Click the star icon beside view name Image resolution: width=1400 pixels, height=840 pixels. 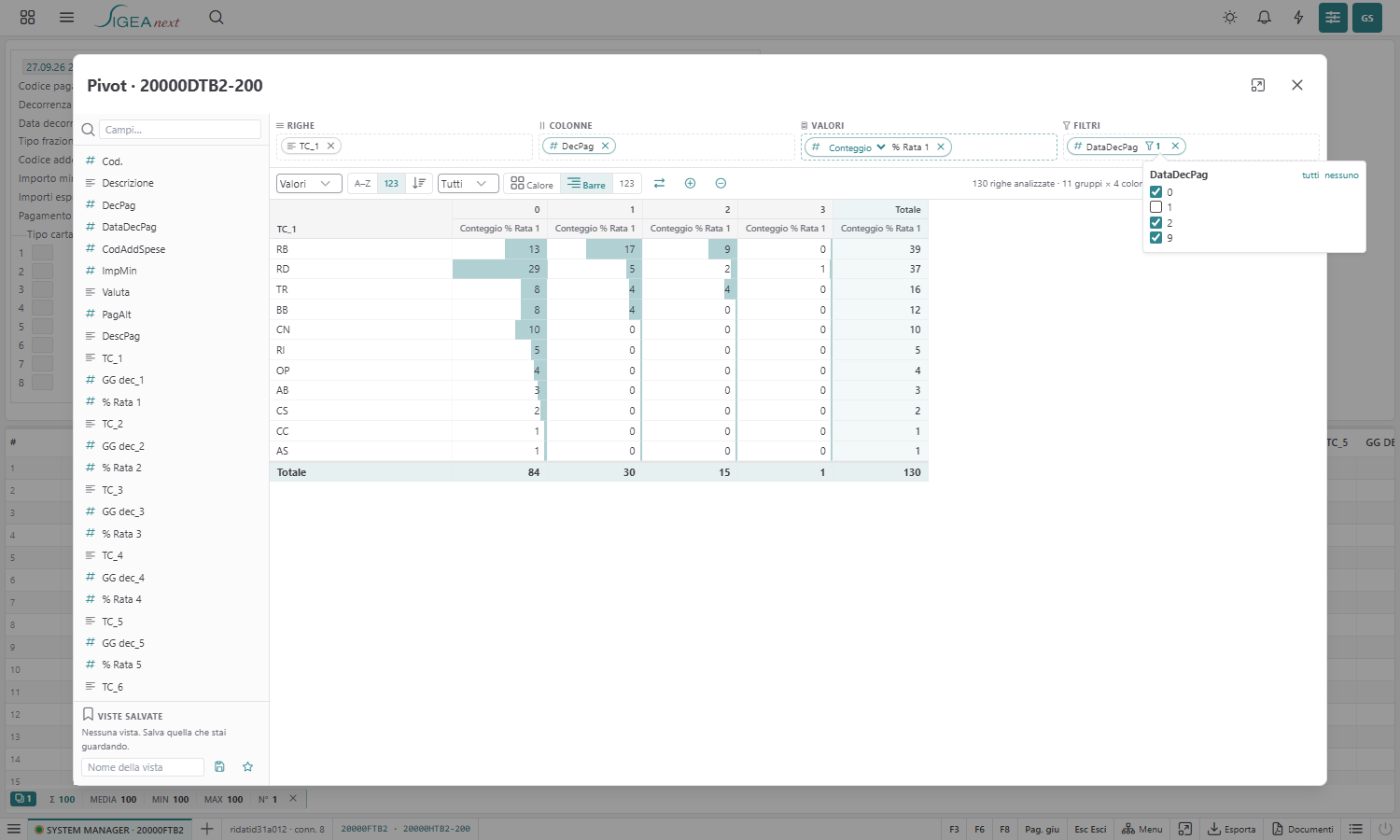click(x=247, y=766)
